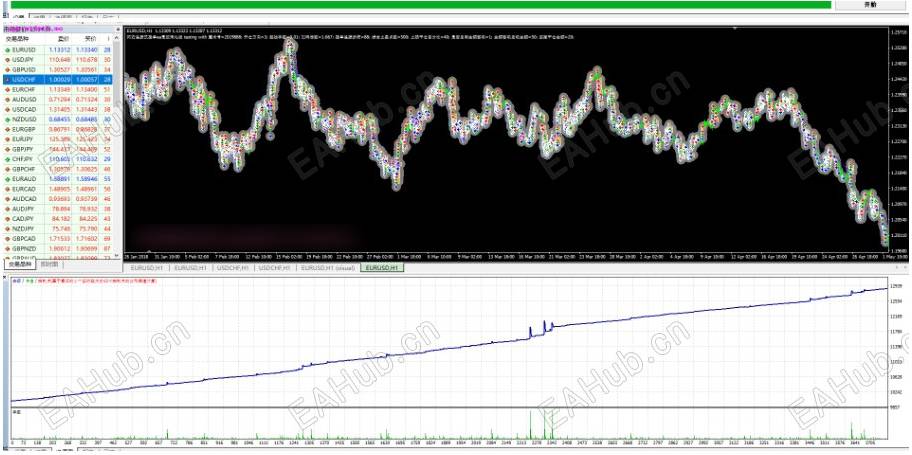Click the Market Watch vertical scrollbar
Screen dimensions: 912x455
click(x=117, y=145)
